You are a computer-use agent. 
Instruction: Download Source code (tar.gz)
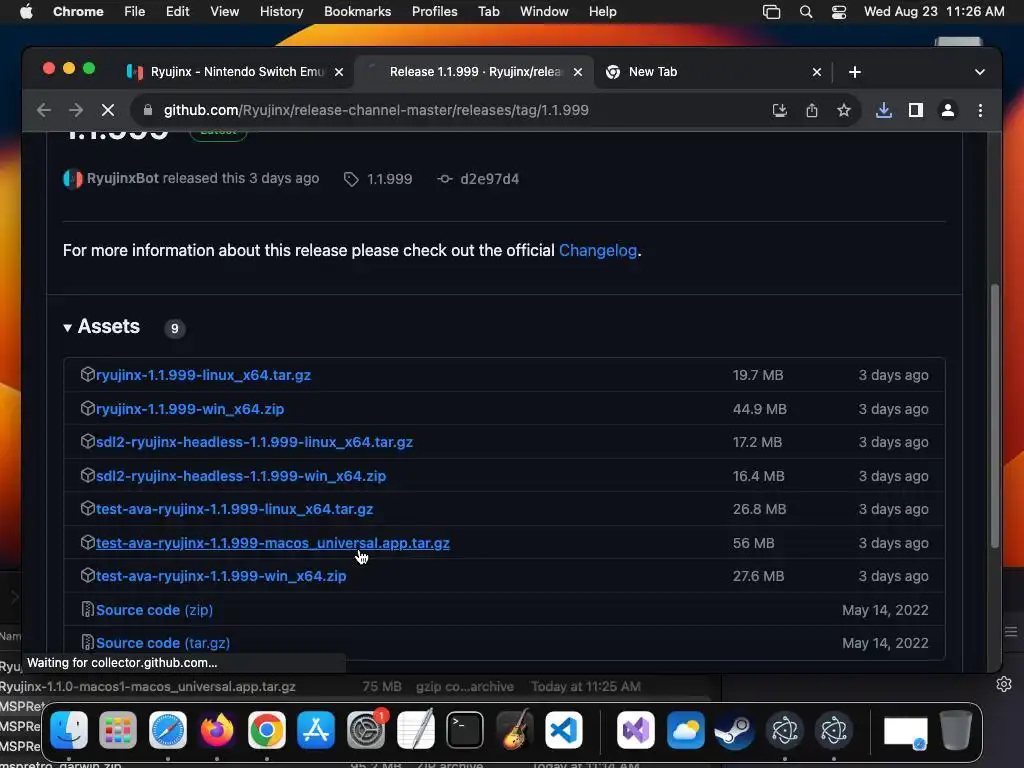pyautogui.click(x=163, y=643)
